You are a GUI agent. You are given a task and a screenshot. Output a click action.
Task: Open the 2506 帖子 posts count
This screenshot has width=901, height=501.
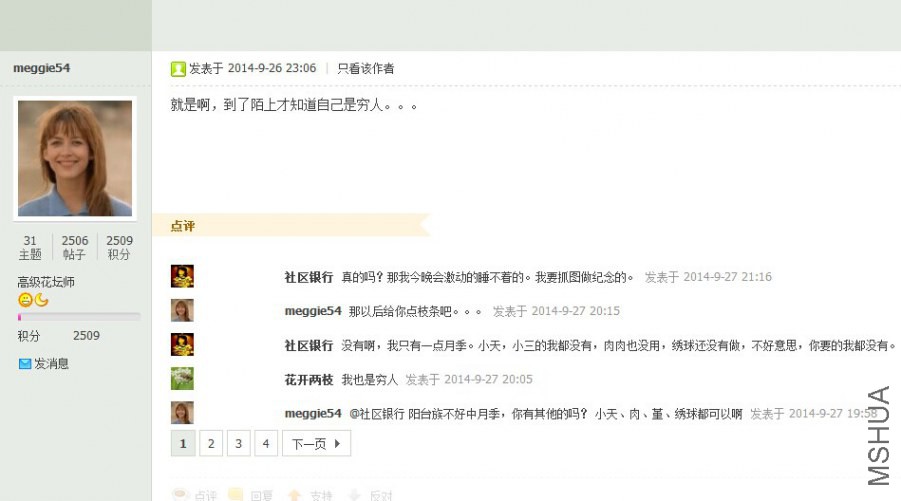click(75, 248)
